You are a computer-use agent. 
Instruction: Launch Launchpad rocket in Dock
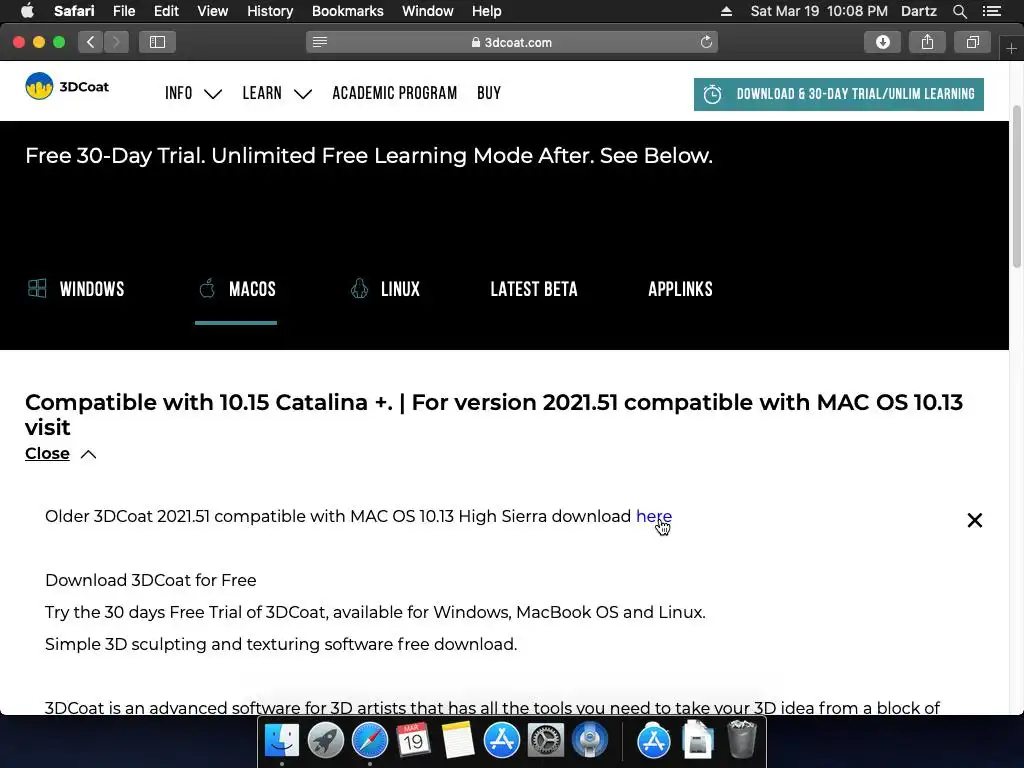click(x=325, y=741)
